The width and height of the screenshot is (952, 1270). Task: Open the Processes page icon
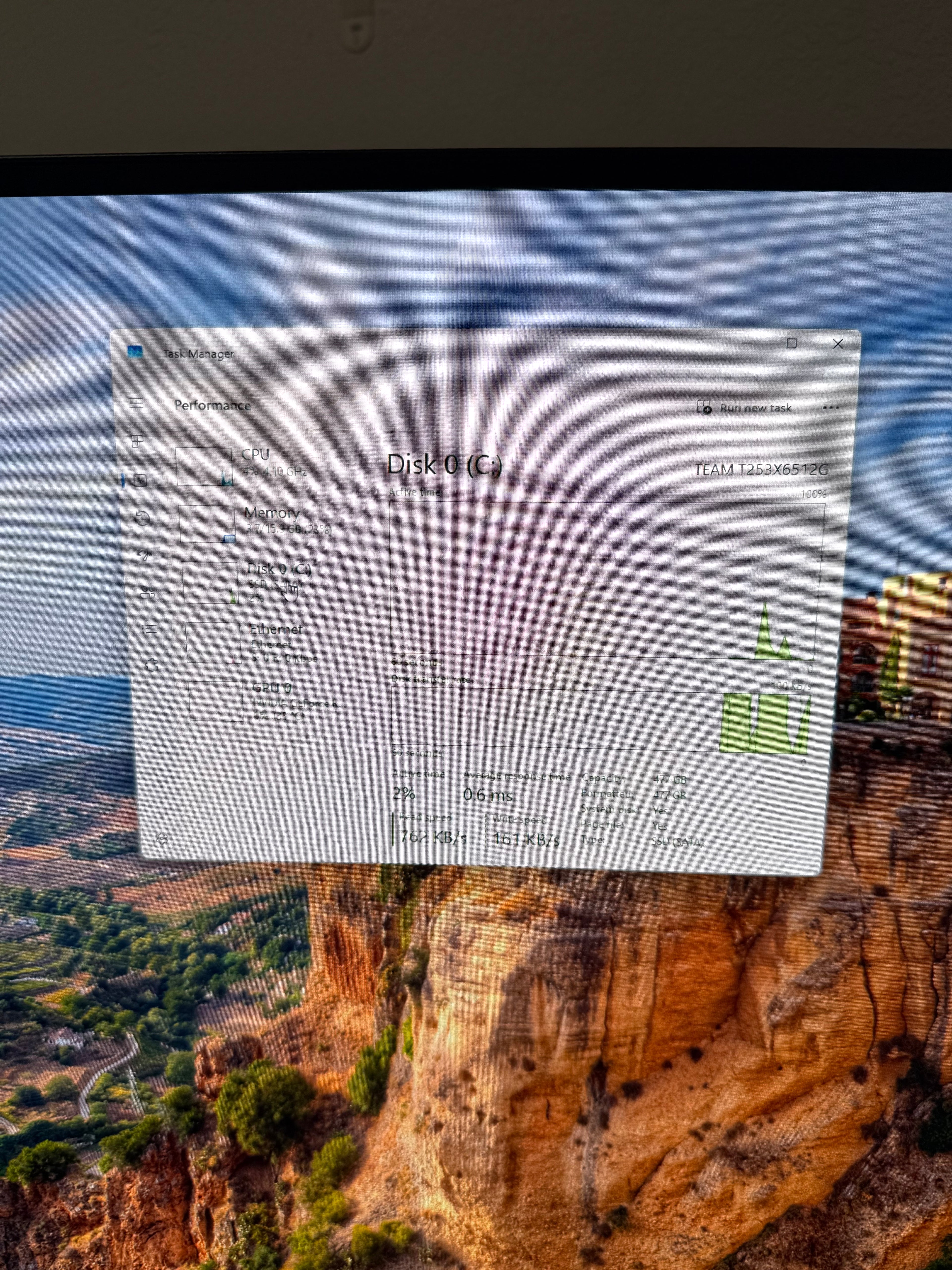tap(137, 441)
